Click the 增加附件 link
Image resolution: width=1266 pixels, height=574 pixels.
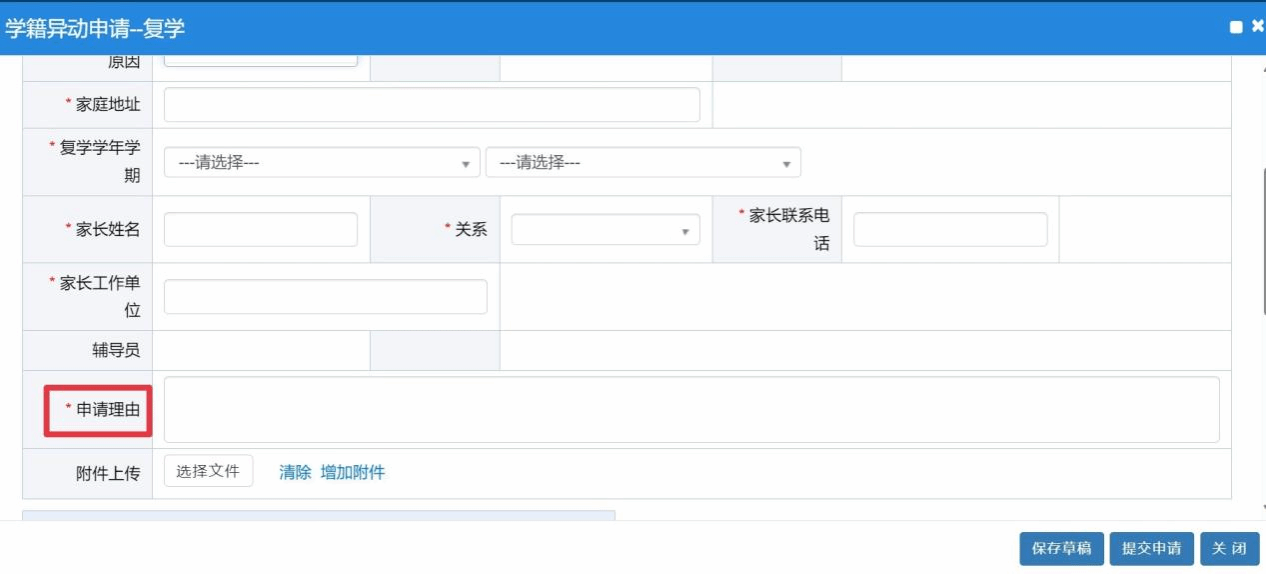[x=352, y=473]
